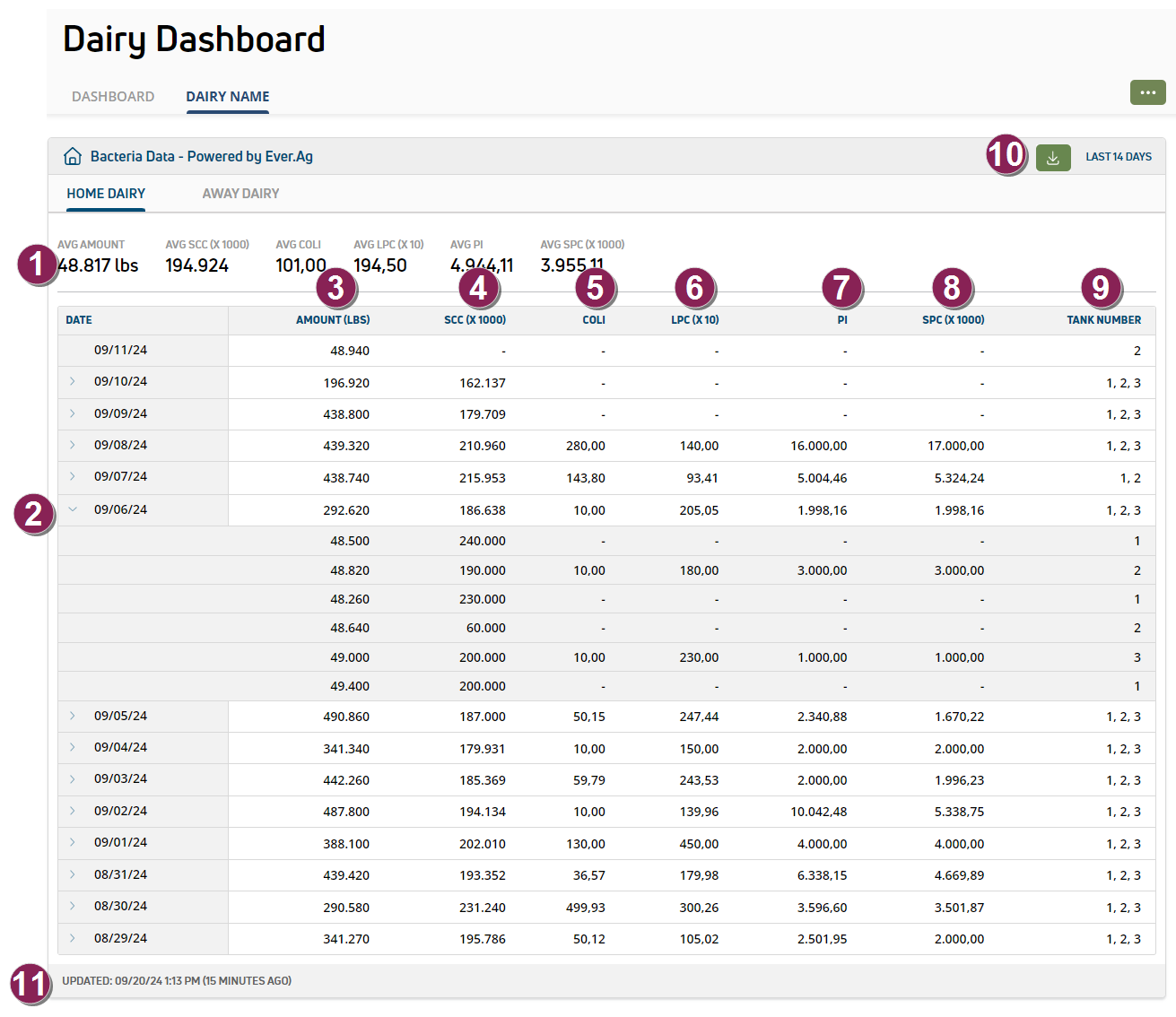Click the Date column header
This screenshot has height=1017, width=1176.
pyautogui.click(x=79, y=320)
